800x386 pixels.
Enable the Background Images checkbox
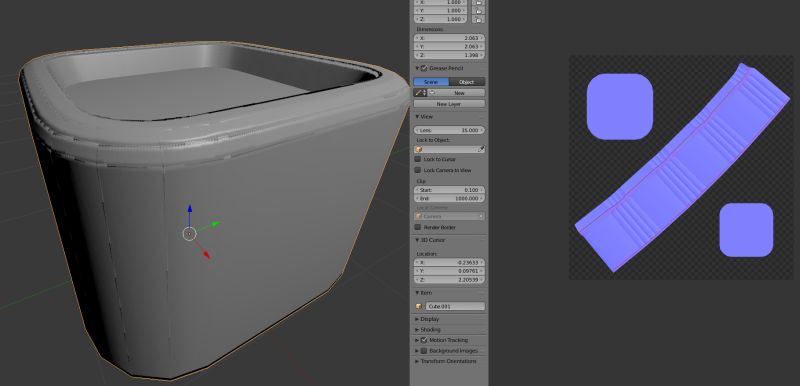click(x=423, y=351)
